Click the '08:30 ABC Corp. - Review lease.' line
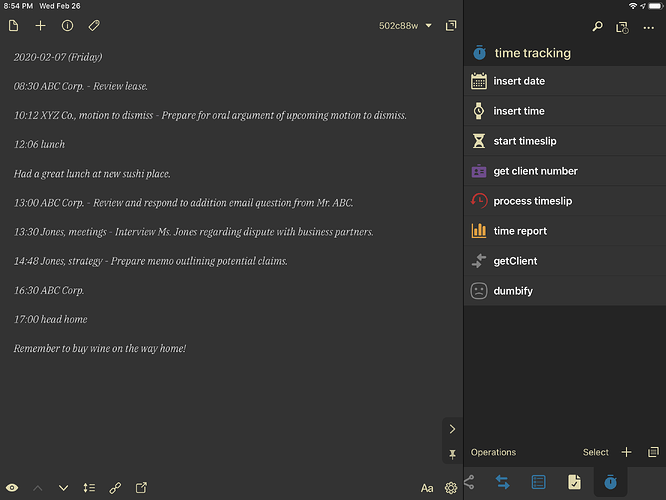The height and width of the screenshot is (500, 666). 81,86
